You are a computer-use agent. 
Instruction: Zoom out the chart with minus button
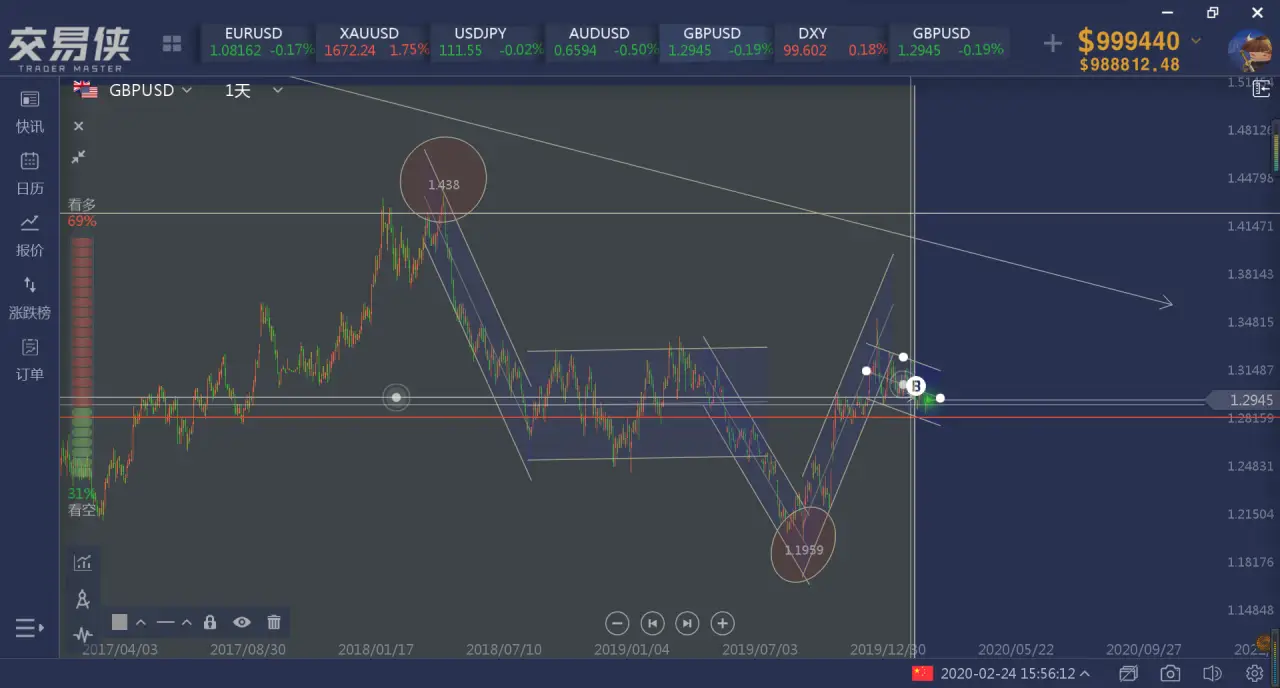(617, 623)
